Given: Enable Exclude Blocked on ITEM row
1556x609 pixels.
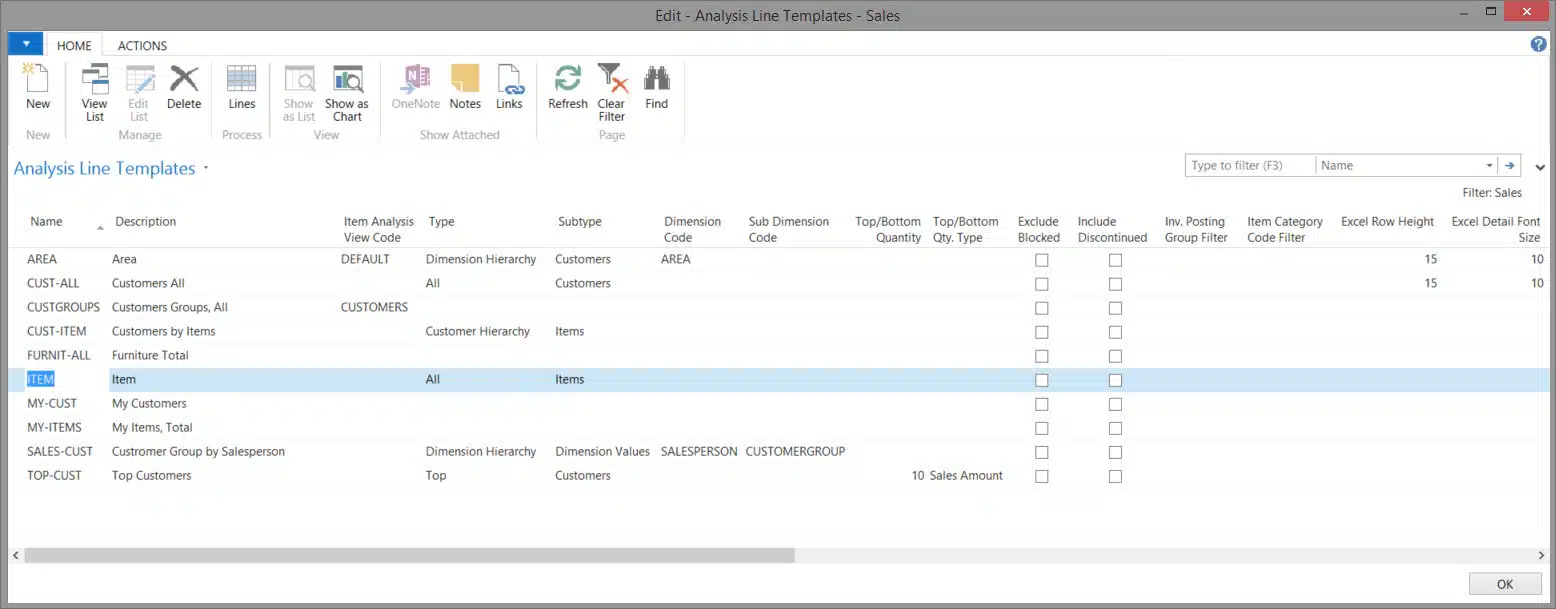Looking at the screenshot, I should point(1041,380).
